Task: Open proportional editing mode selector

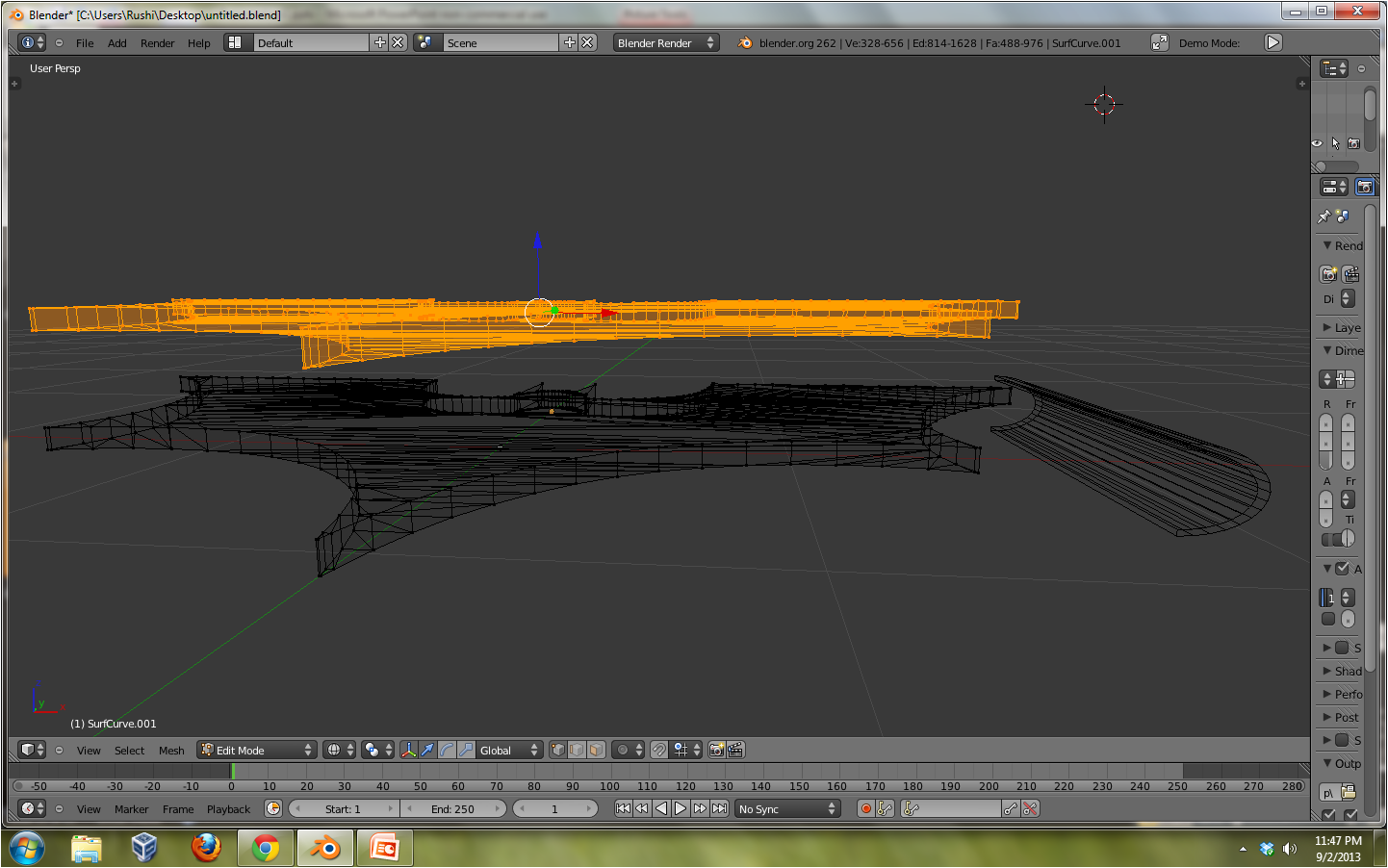Action: point(629,750)
